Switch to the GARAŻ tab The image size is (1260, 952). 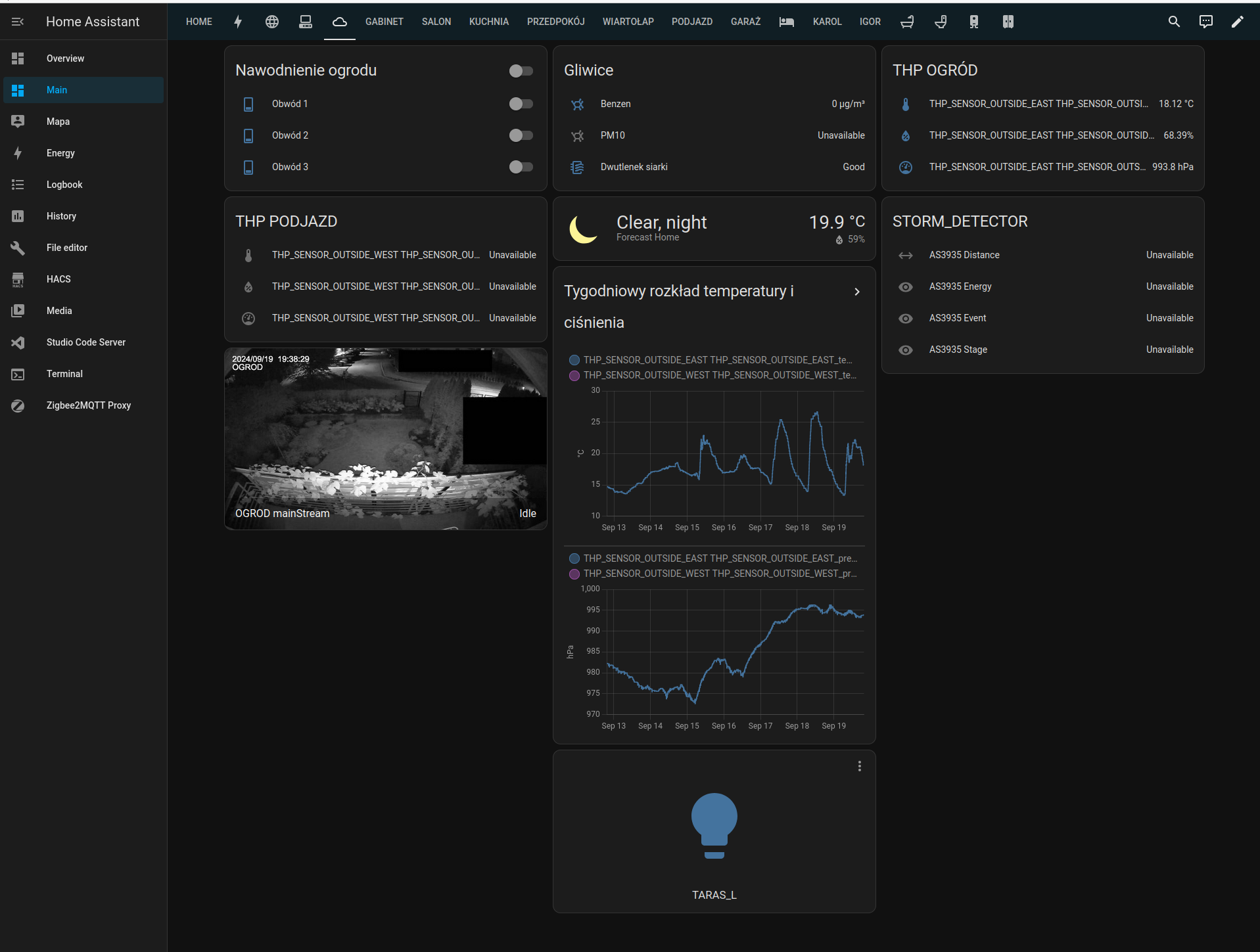745,22
